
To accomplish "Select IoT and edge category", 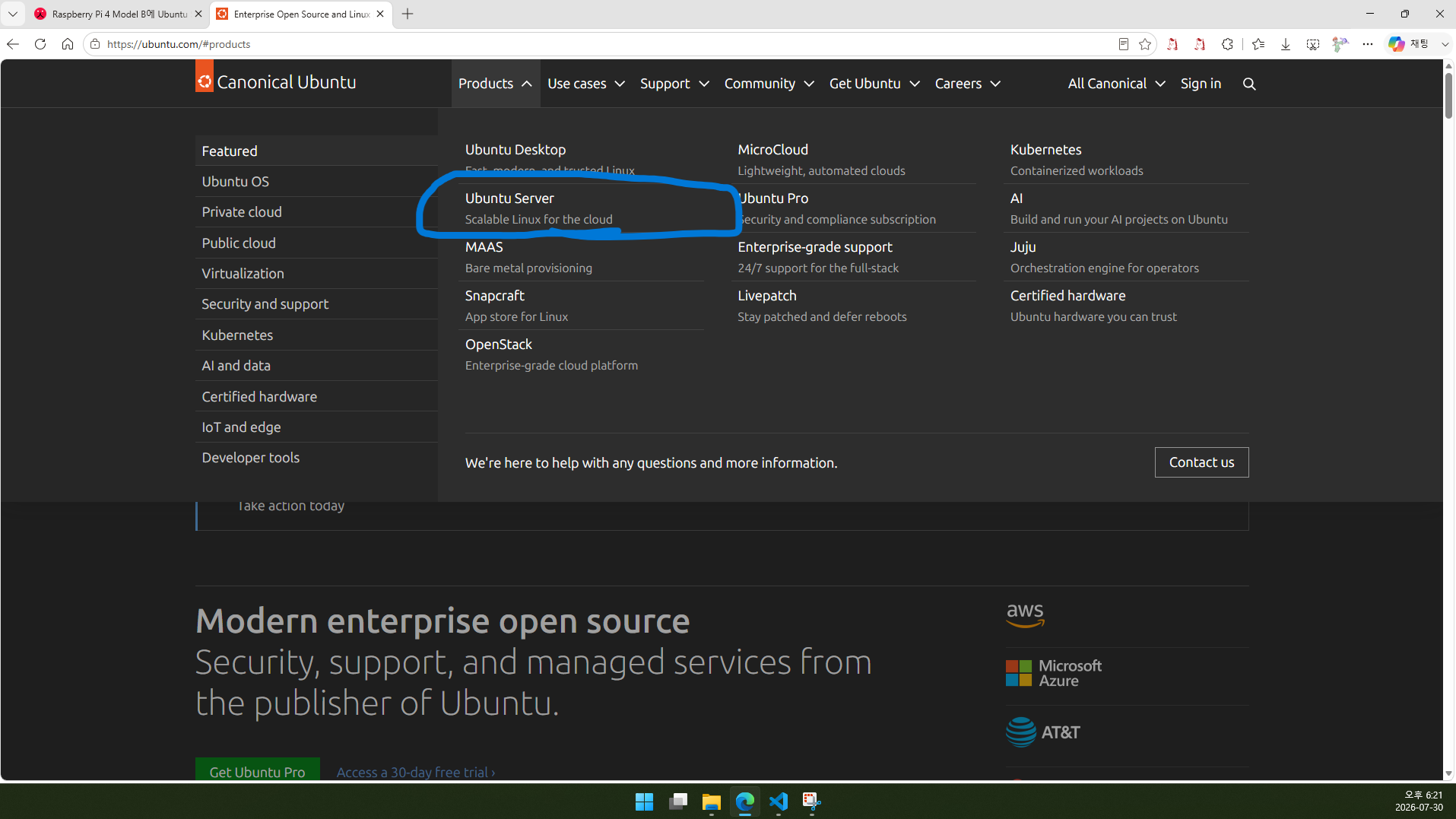I will click(x=316, y=427).
